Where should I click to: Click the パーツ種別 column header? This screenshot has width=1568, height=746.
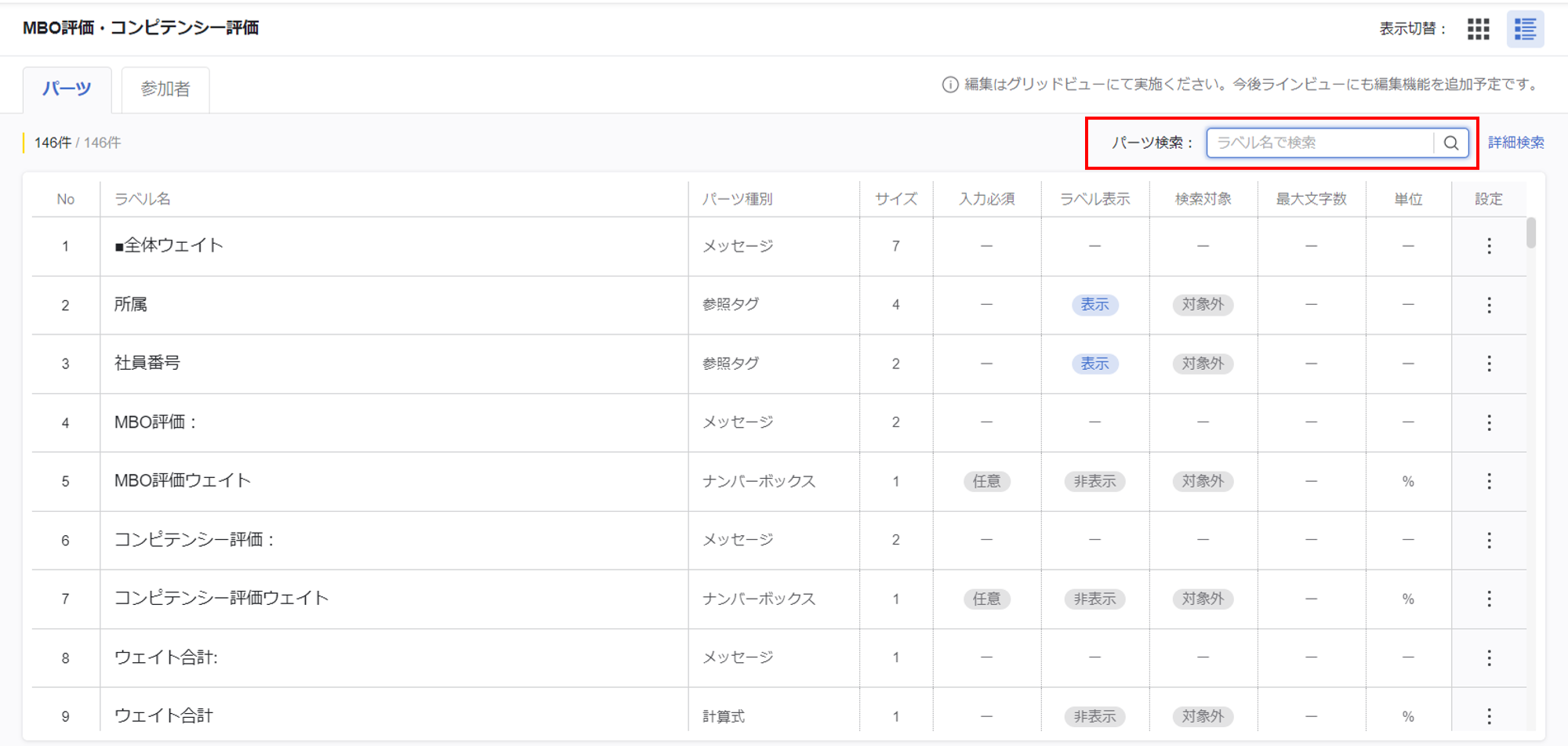pyautogui.click(x=737, y=199)
